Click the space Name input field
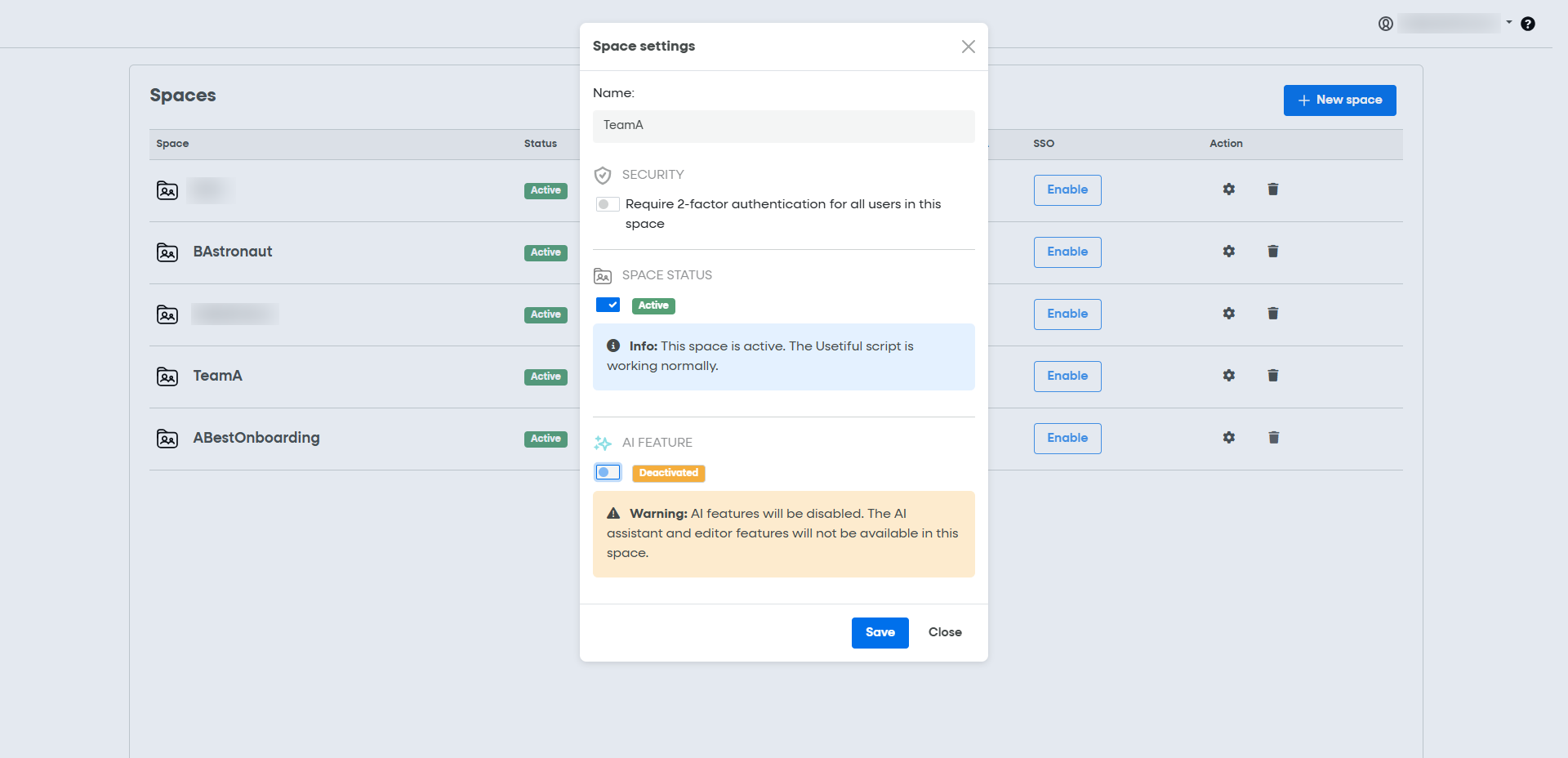This screenshot has width=1568, height=758. (783, 126)
